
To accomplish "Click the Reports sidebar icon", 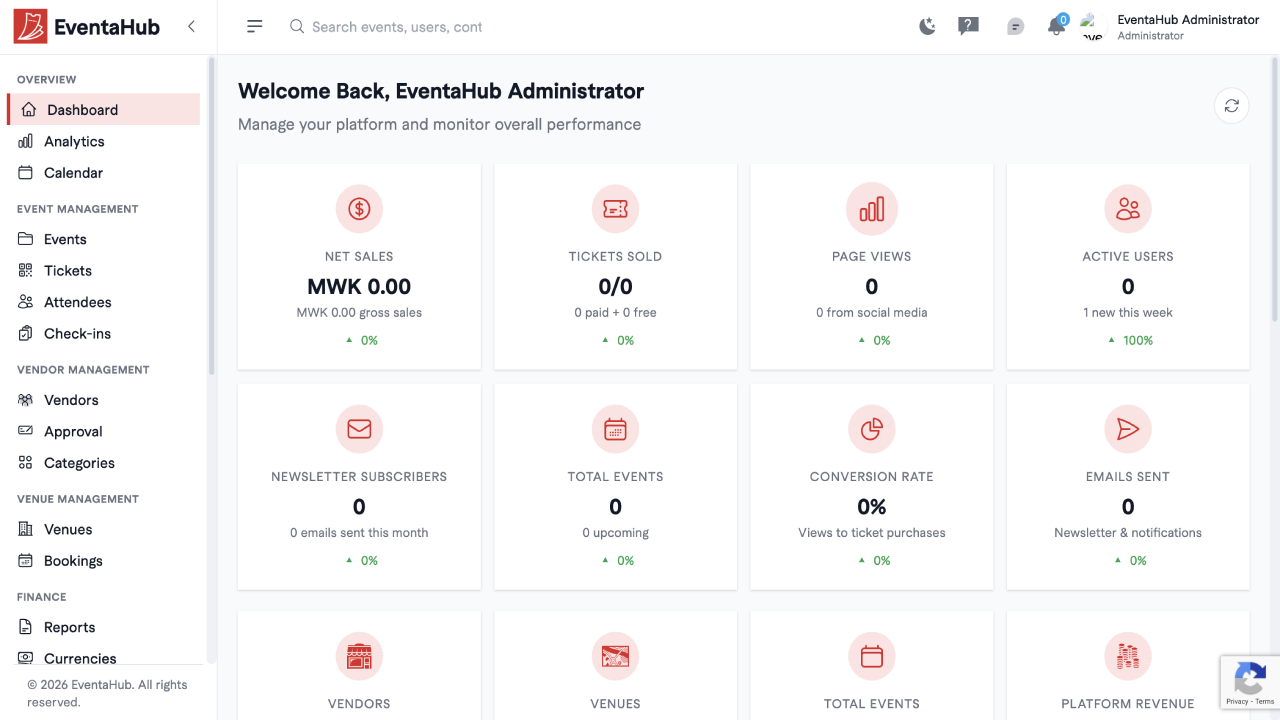I will tap(26, 628).
